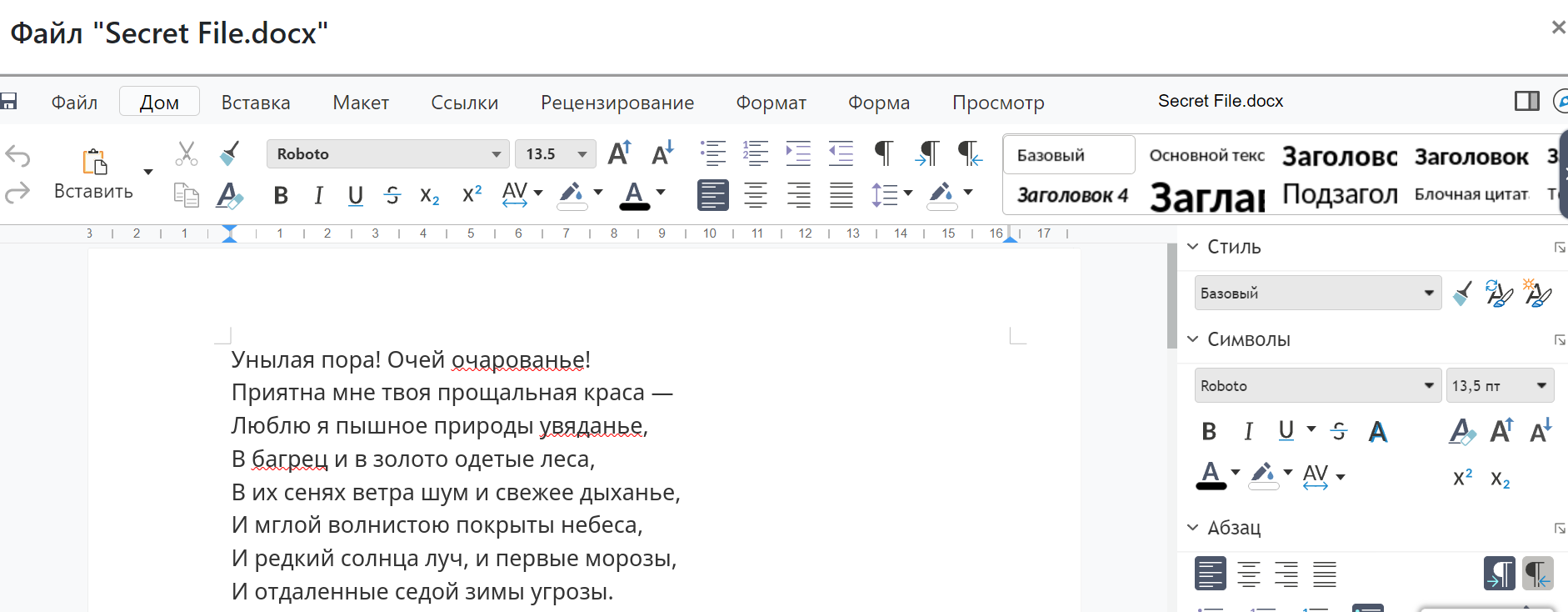Click the Increase indent icon in toolbar

(x=797, y=153)
